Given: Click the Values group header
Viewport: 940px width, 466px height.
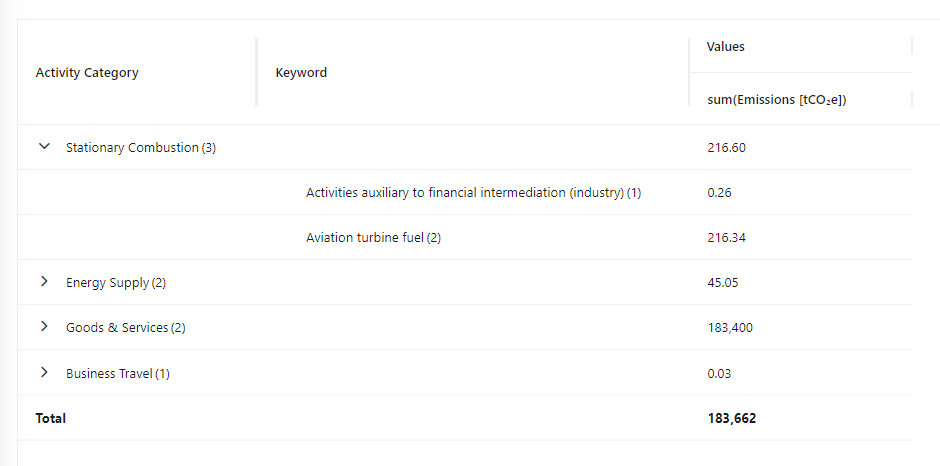Looking at the screenshot, I should (x=725, y=47).
